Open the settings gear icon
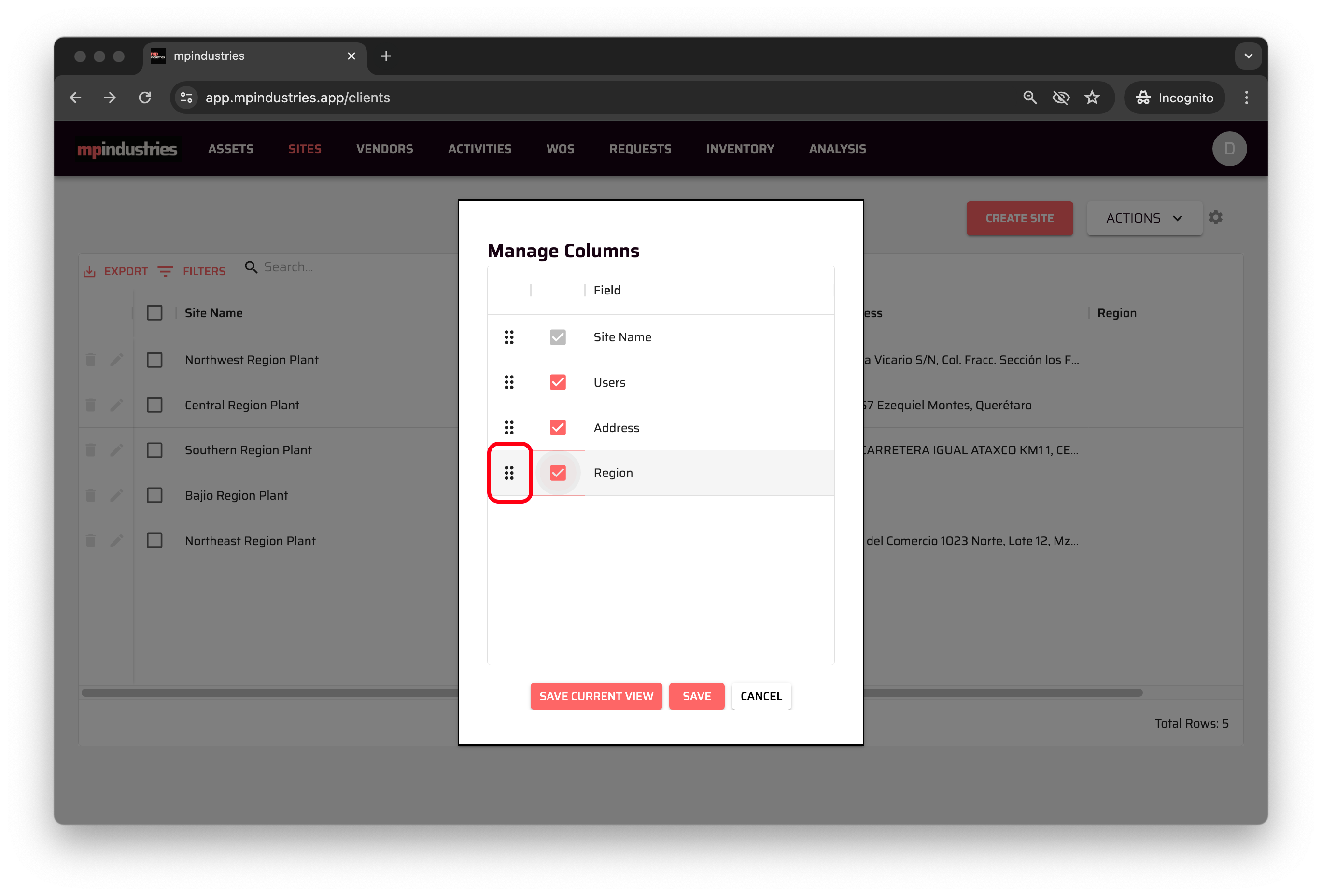The width and height of the screenshot is (1322, 896). (1216, 217)
